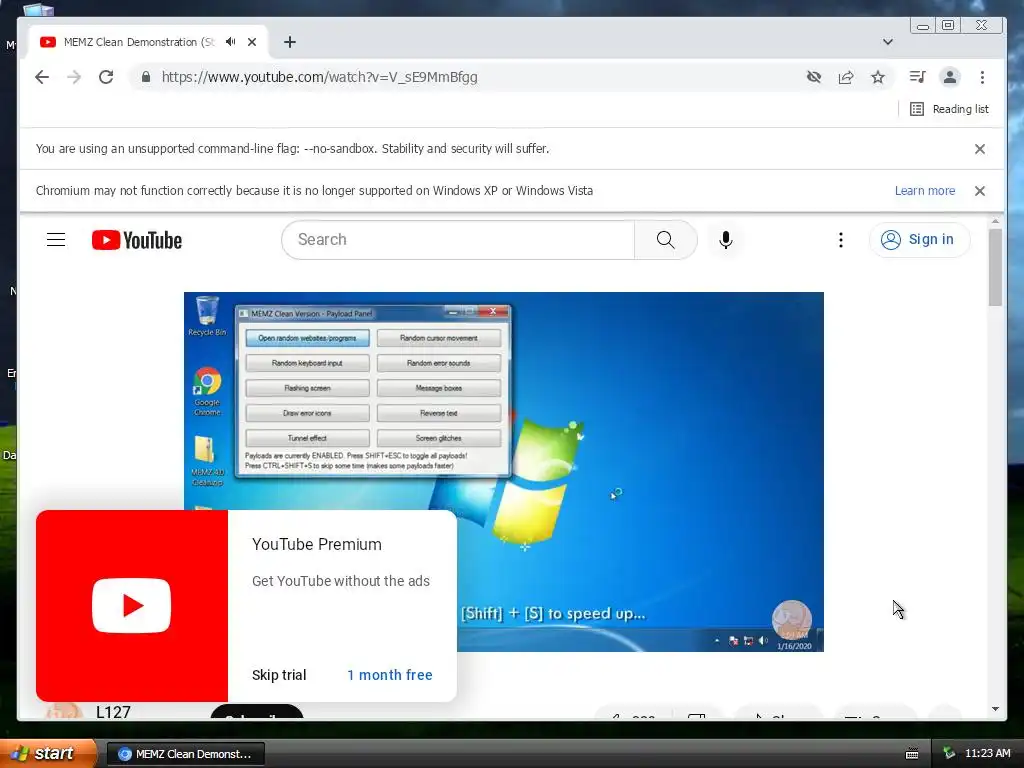The height and width of the screenshot is (768, 1024).
Task: Click the magnifier search button
Action: [665, 240]
